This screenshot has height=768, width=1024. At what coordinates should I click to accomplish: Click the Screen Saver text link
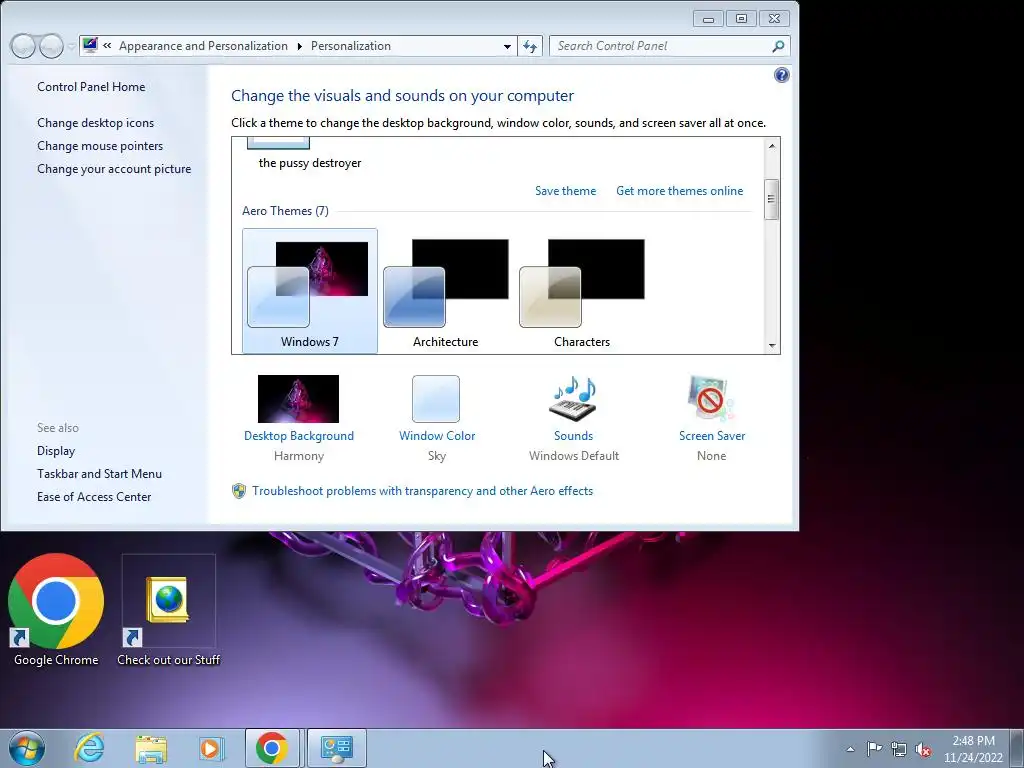[712, 436]
